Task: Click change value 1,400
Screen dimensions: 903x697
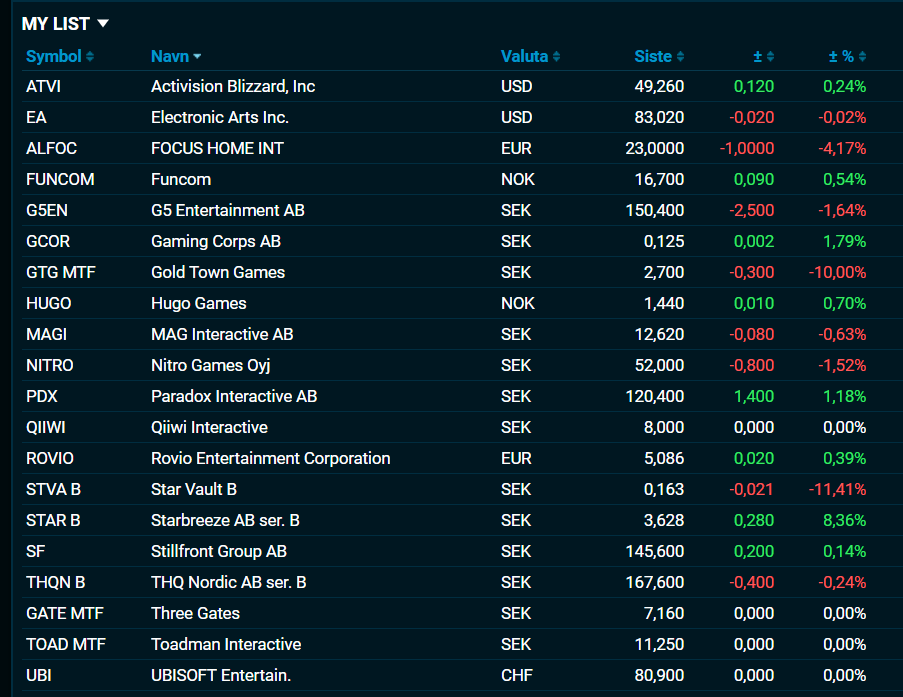Action: [754, 397]
